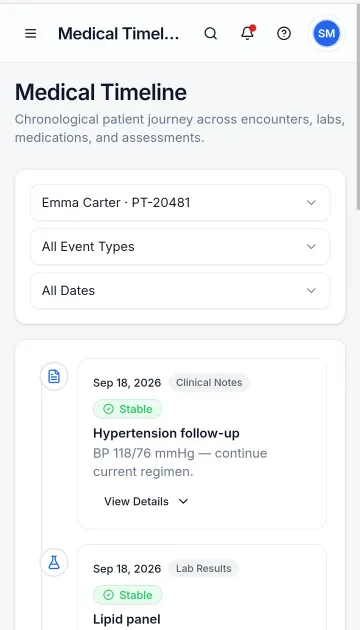Open the help question mark icon

coord(284,33)
